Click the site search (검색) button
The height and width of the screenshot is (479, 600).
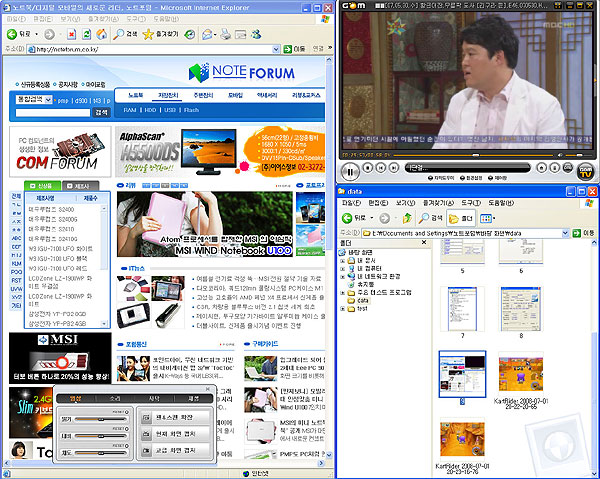(101, 112)
